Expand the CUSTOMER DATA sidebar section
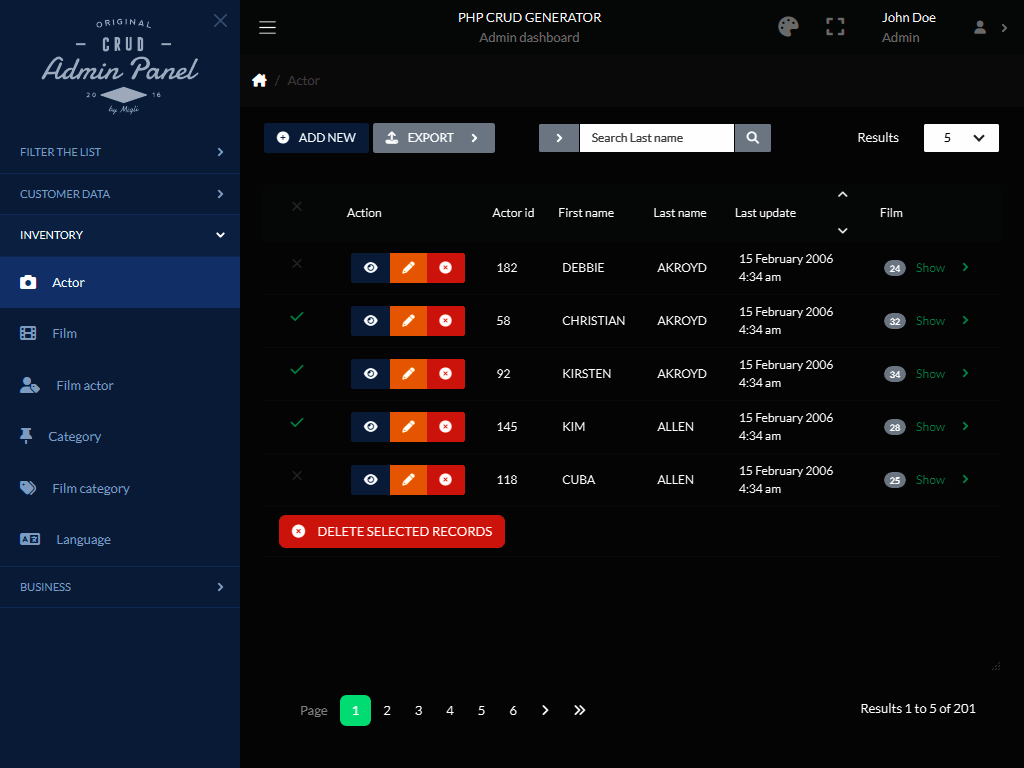Screen dimensions: 1024x768 (x=120, y=193)
